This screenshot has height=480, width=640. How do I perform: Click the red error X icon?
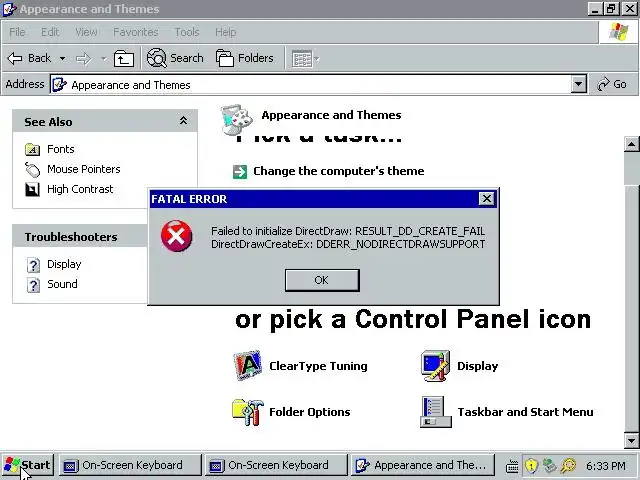point(176,236)
